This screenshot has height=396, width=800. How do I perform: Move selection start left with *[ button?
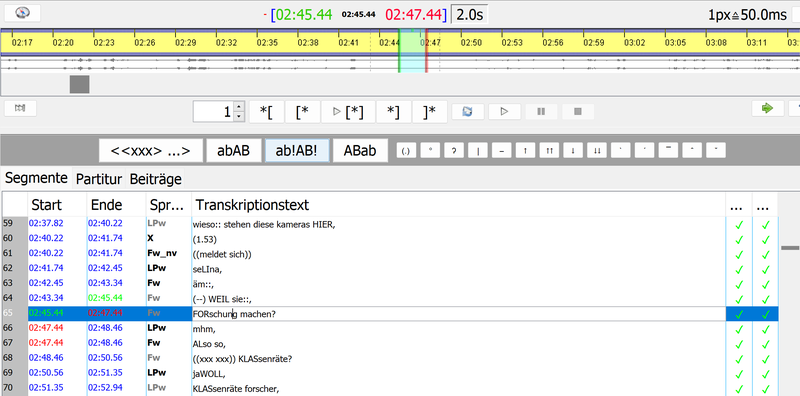click(x=266, y=112)
